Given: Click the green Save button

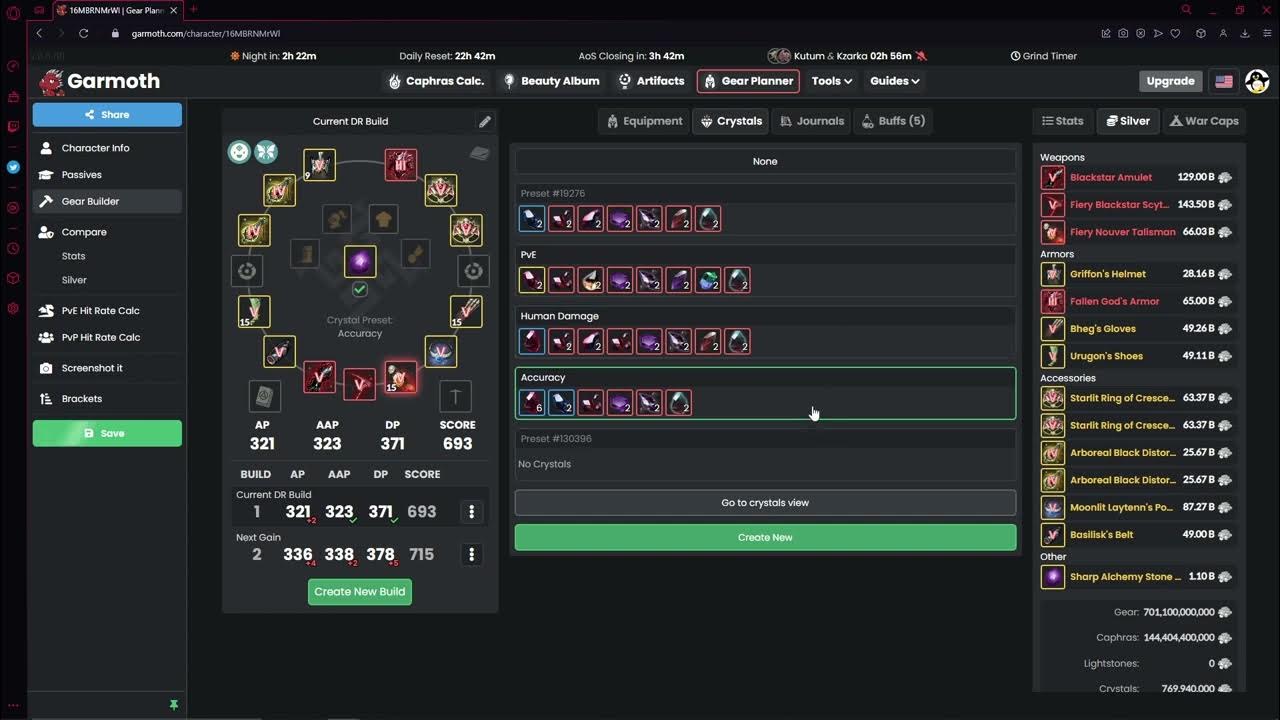Looking at the screenshot, I should [x=107, y=433].
